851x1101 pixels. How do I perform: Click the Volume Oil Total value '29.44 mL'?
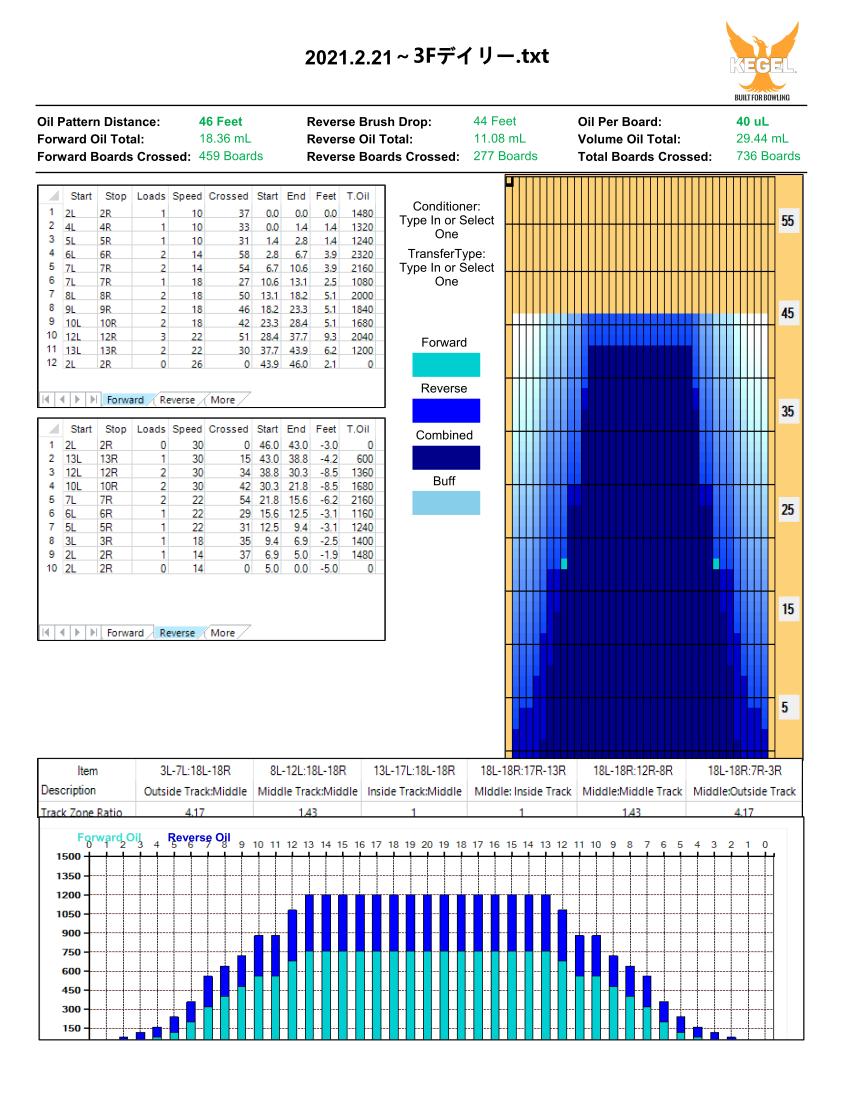pos(762,139)
